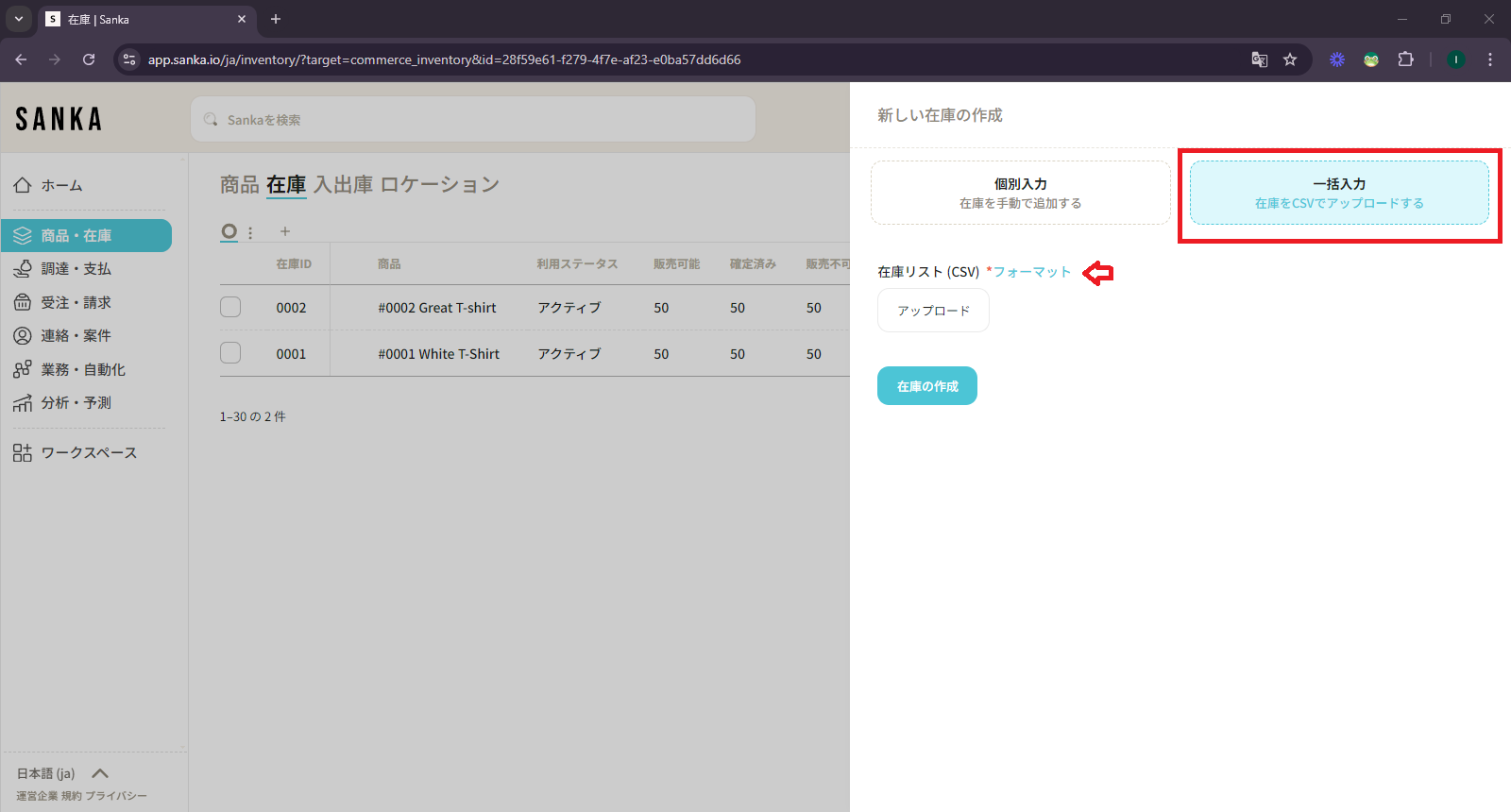This screenshot has width=1511, height=812.
Task: Bookmark this page with star icon
Action: pyautogui.click(x=1290, y=59)
